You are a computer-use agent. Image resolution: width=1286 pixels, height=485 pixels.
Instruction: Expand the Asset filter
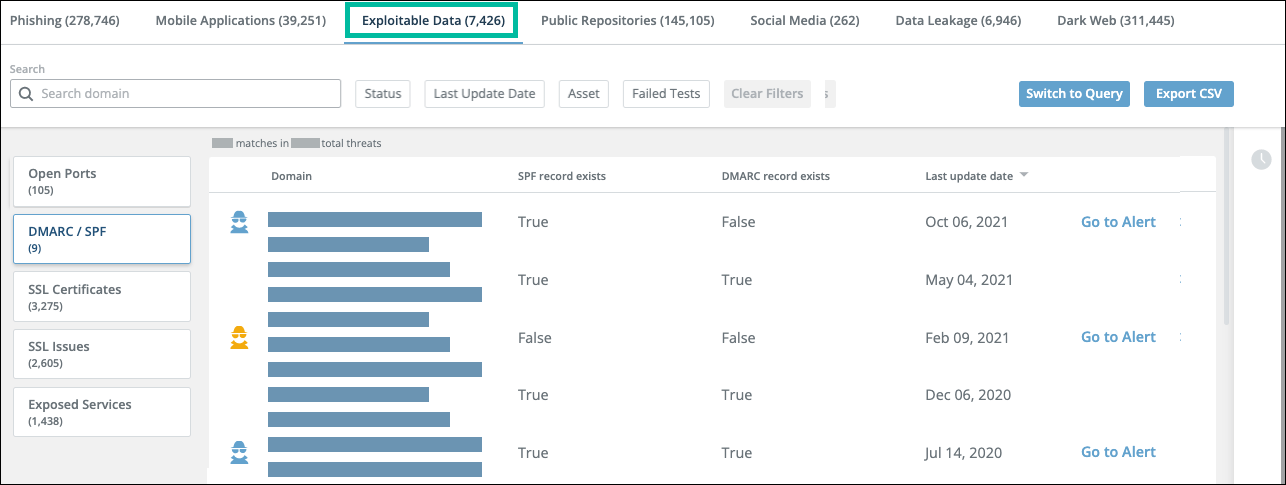(x=583, y=94)
